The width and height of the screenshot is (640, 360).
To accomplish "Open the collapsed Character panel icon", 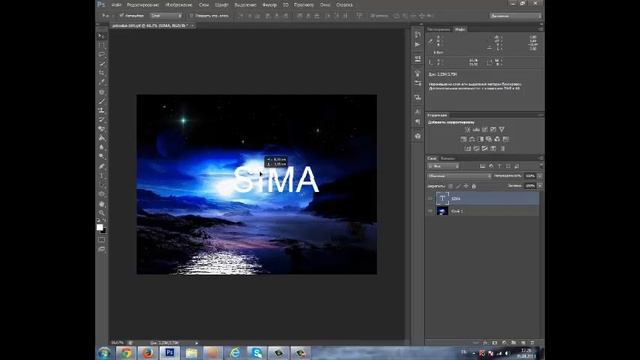I will 418,111.
